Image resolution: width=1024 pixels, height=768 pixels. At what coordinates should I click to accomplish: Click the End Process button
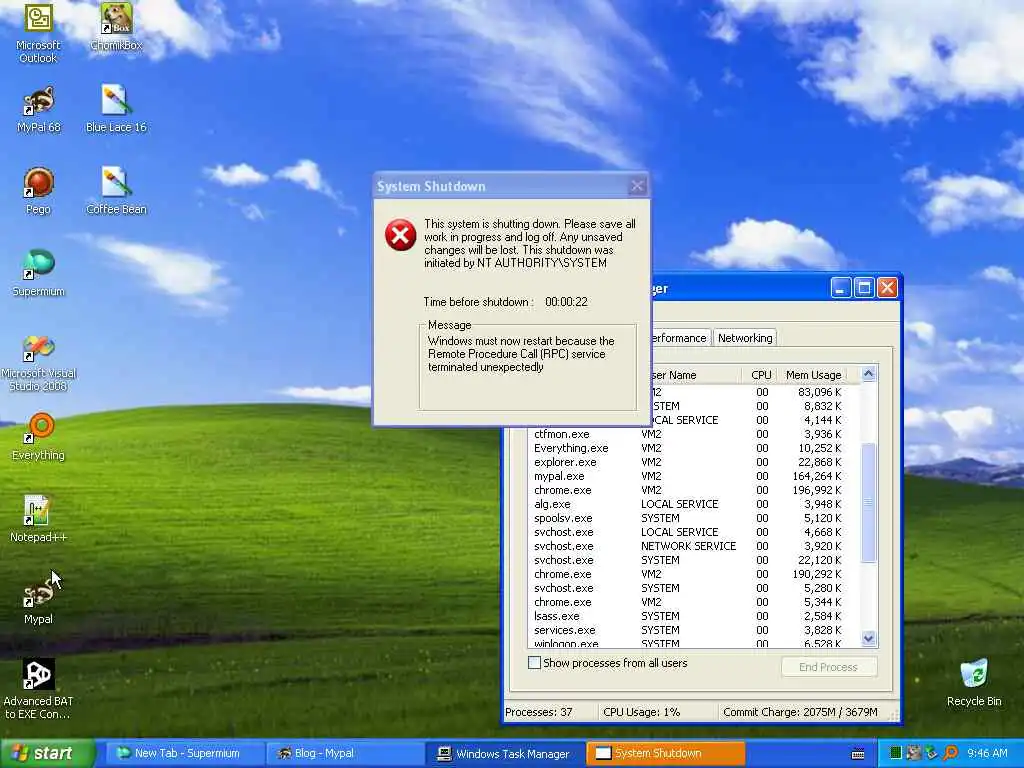coord(828,667)
